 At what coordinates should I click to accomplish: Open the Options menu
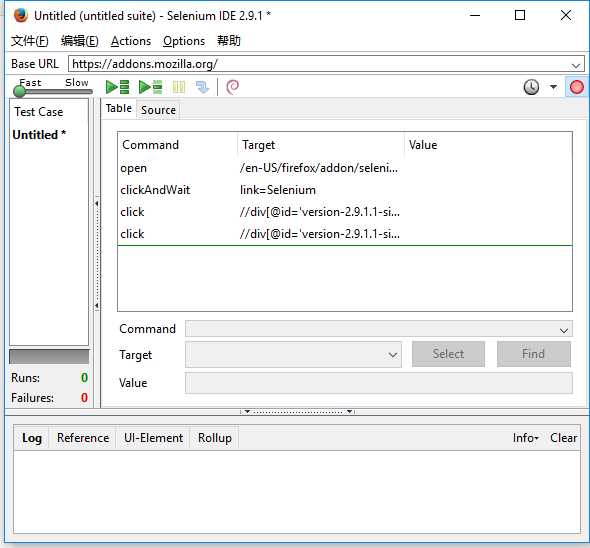pyautogui.click(x=184, y=41)
